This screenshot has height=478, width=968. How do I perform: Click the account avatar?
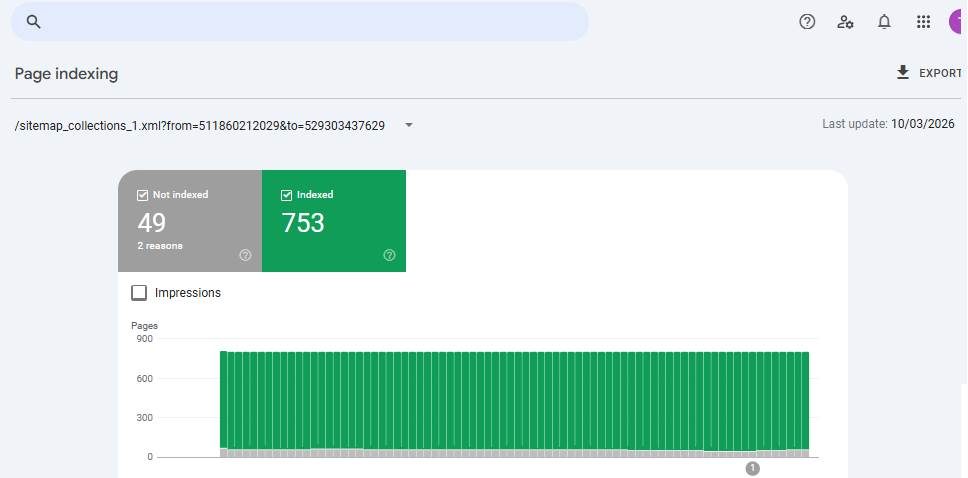tap(958, 22)
